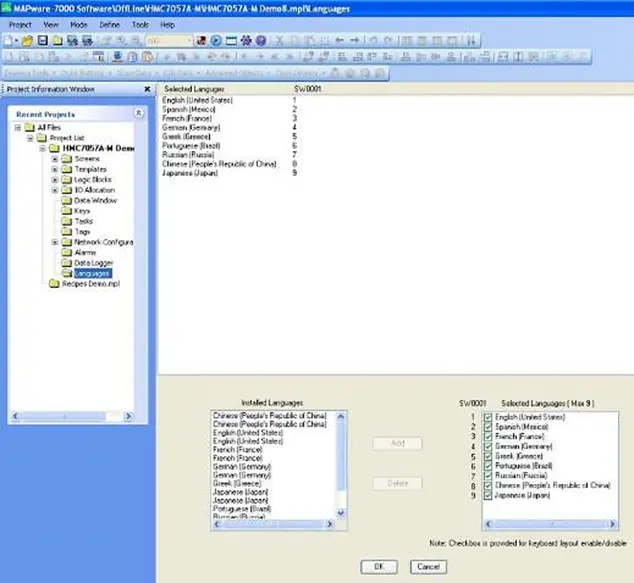Click the right arrow icon in top toolbar
This screenshot has height=583, width=634.
point(354,40)
